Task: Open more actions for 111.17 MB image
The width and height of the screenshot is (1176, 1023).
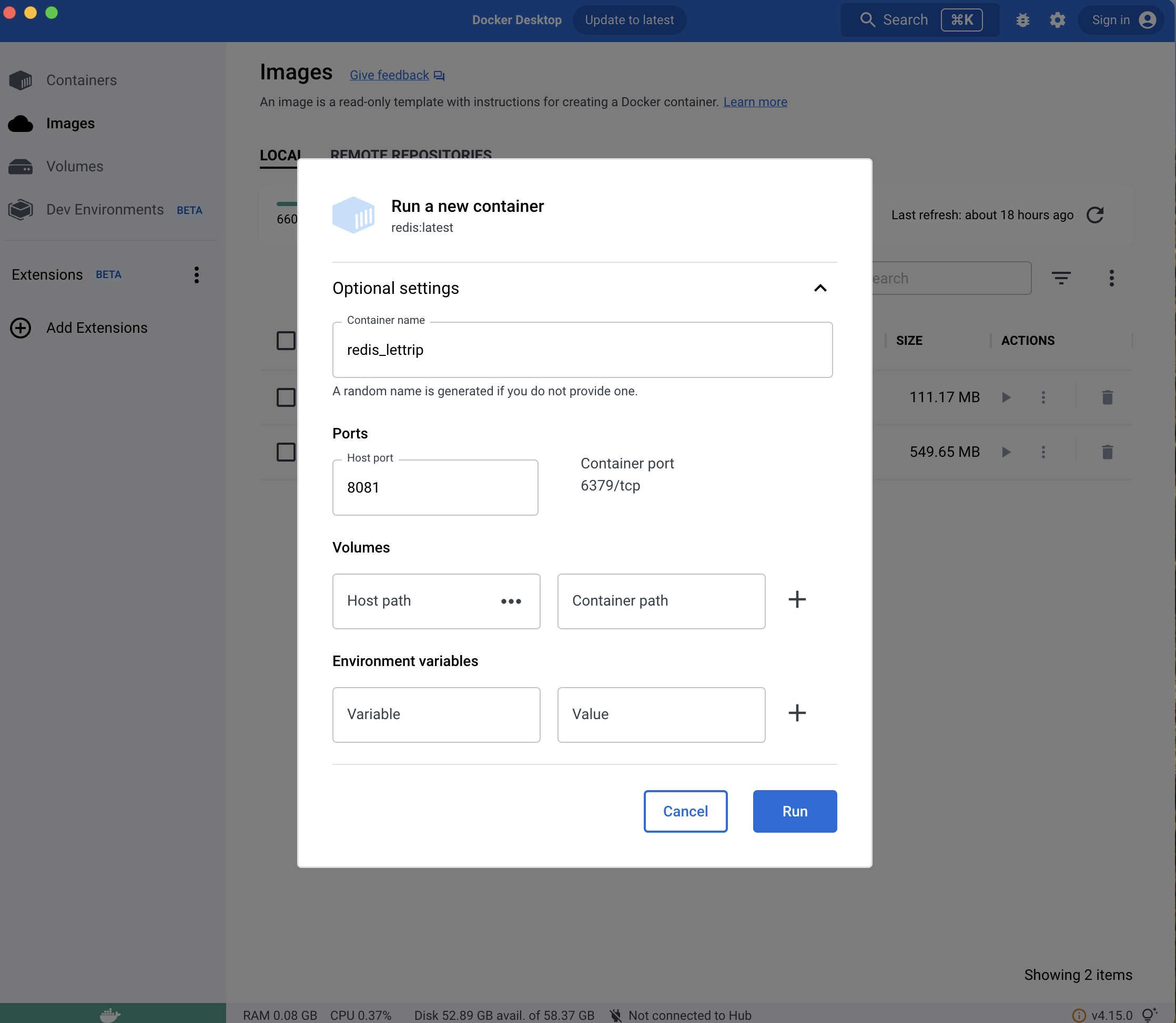Action: pyautogui.click(x=1043, y=397)
